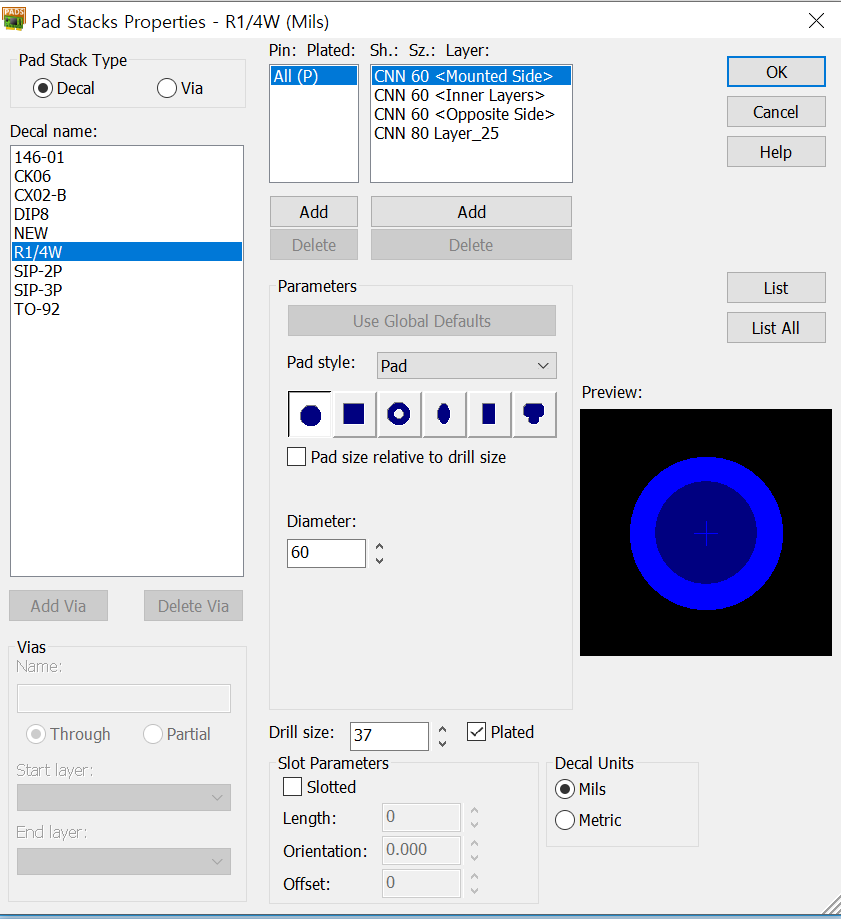Screen dimensions: 841x919
Task: Choose the annular ring pad shape
Action: pos(399,415)
